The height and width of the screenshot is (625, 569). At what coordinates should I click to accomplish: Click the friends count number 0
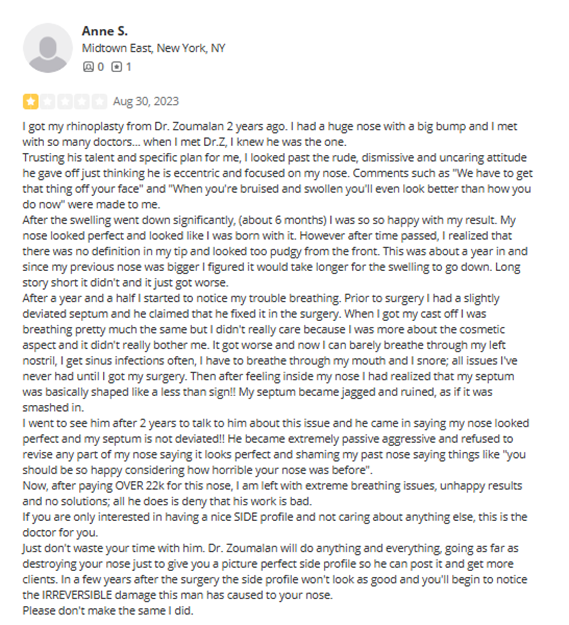[x=101, y=67]
